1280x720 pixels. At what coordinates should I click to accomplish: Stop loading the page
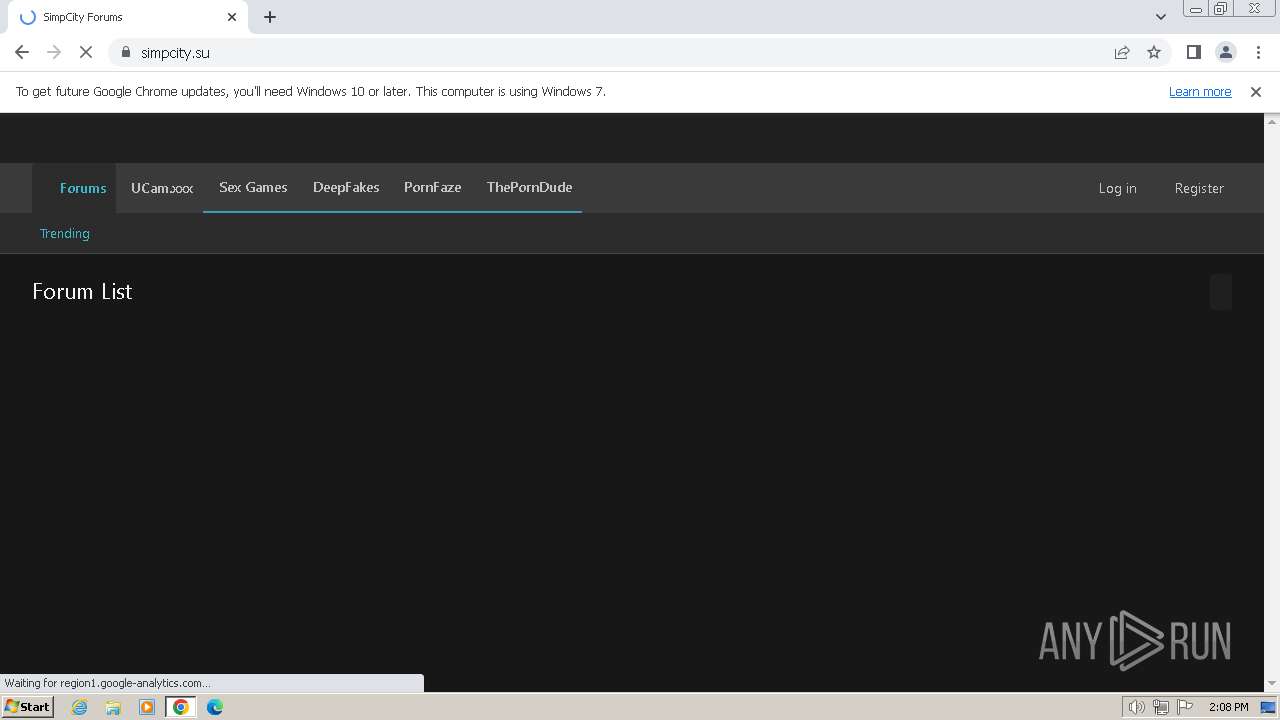[x=86, y=52]
